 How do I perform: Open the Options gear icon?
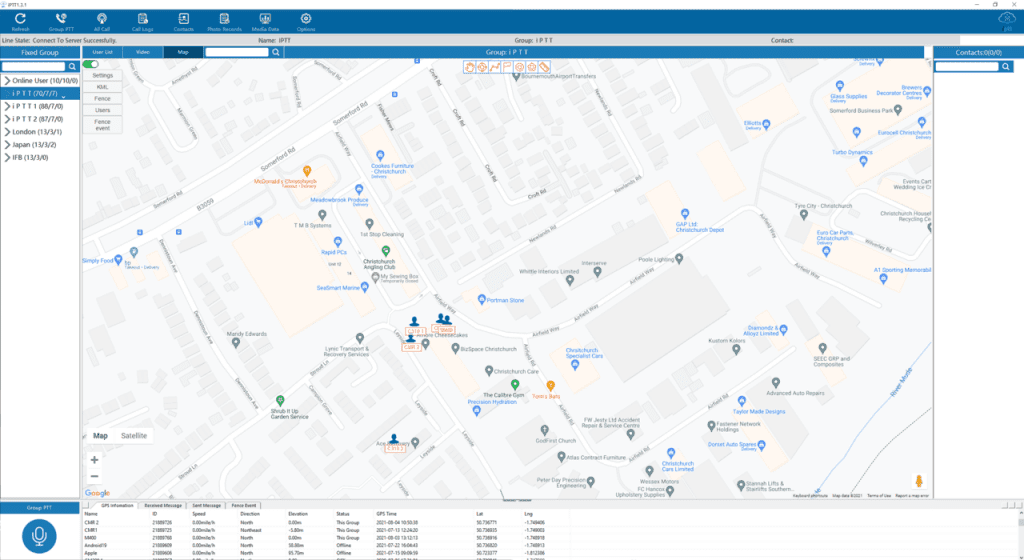(306, 19)
